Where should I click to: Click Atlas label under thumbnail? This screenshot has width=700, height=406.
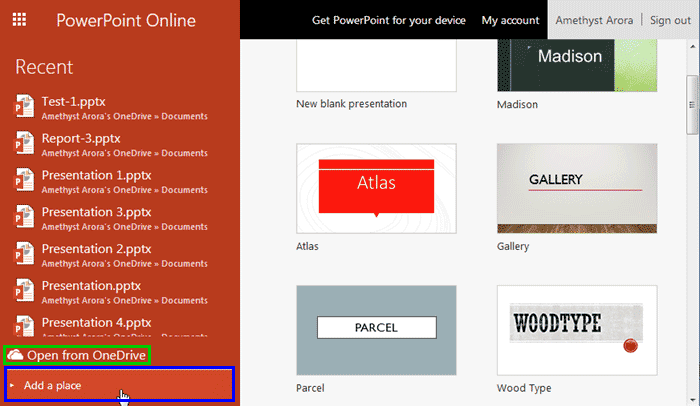307,246
